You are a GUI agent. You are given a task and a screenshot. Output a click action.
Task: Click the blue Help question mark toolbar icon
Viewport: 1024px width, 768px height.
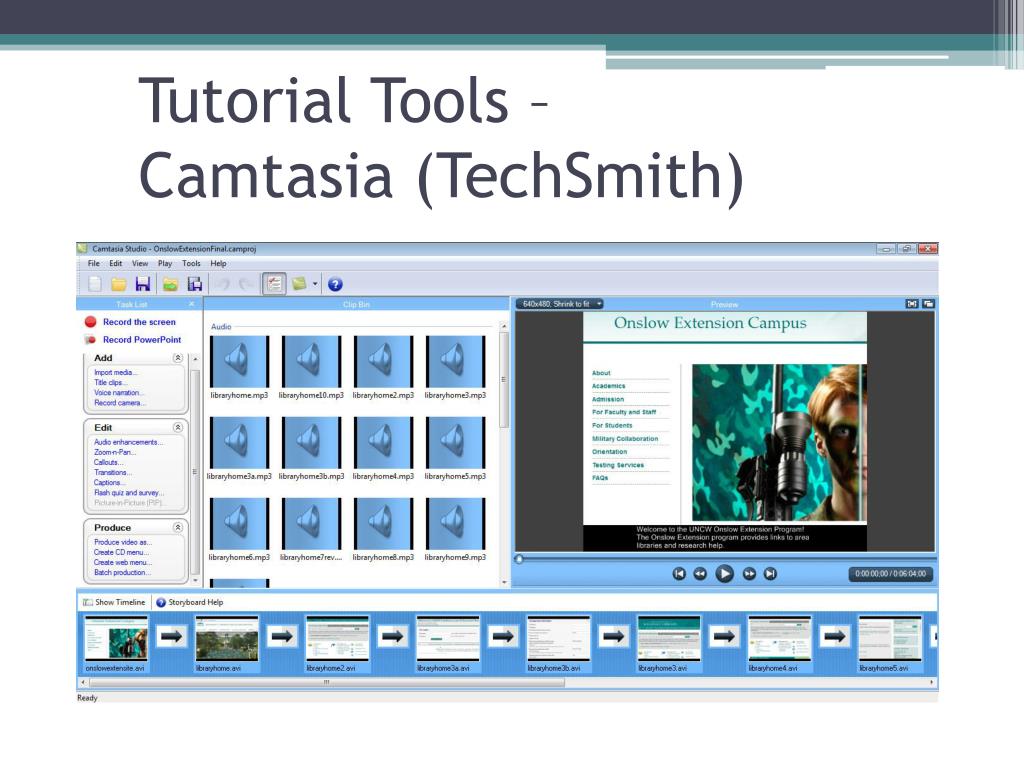tap(335, 284)
